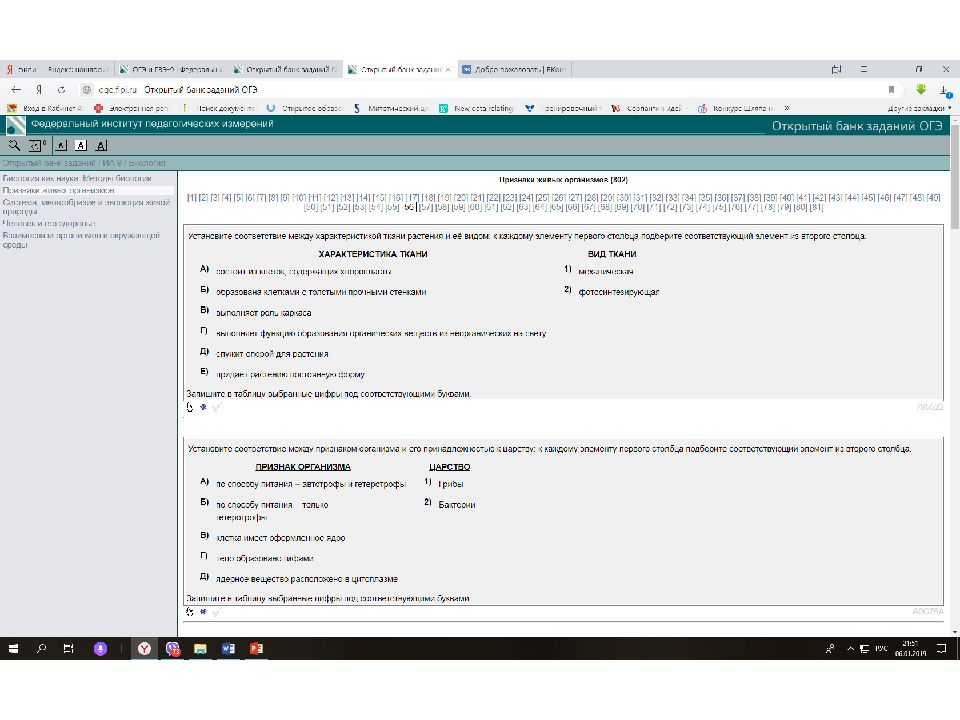
Task: Click the star icon under the plant tissue task
Action: click(203, 407)
